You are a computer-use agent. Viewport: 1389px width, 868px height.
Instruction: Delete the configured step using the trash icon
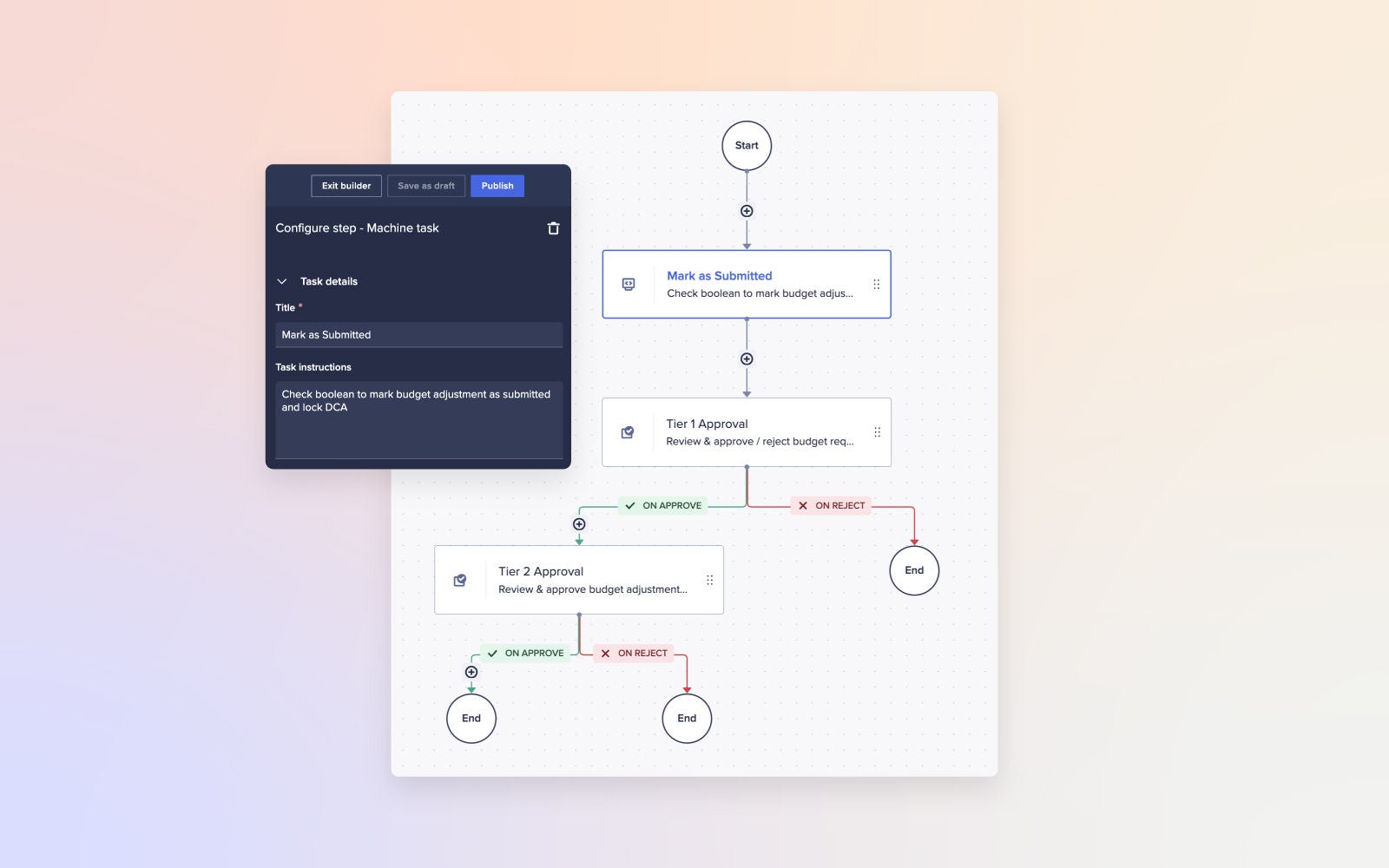553,228
